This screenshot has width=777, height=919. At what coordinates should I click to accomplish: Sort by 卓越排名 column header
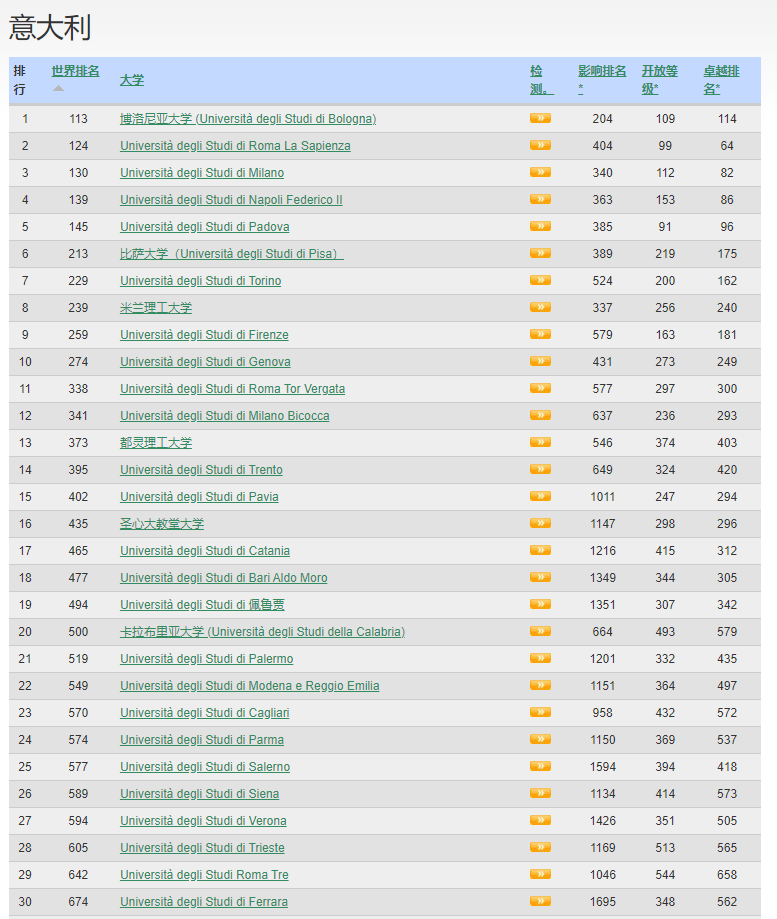pyautogui.click(x=721, y=80)
